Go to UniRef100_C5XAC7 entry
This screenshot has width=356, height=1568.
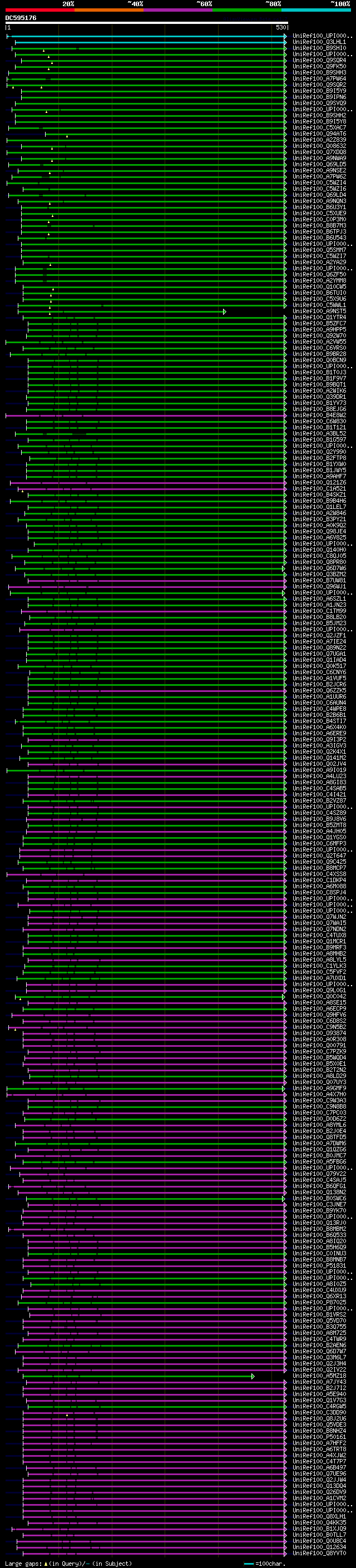click(x=319, y=128)
